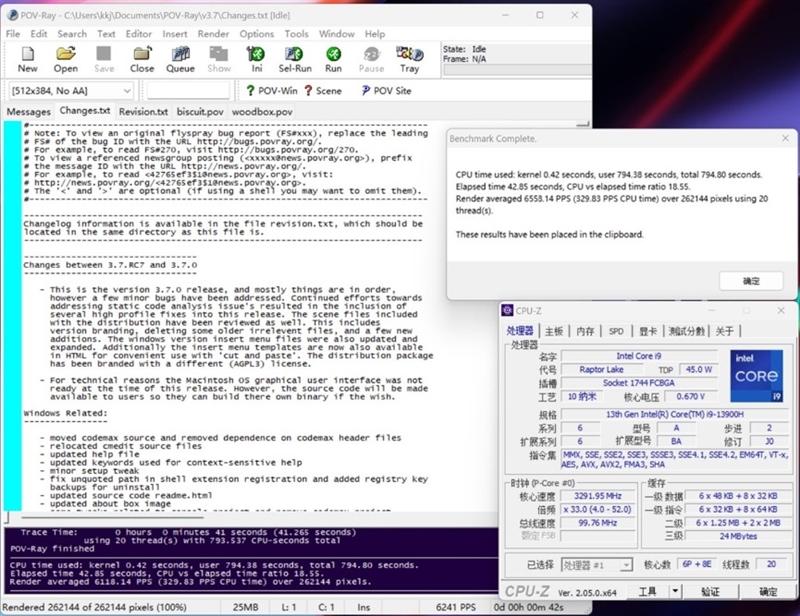The width and height of the screenshot is (800, 616).
Task: Select CPU-Z 关于 about tab
Action: 724,331
